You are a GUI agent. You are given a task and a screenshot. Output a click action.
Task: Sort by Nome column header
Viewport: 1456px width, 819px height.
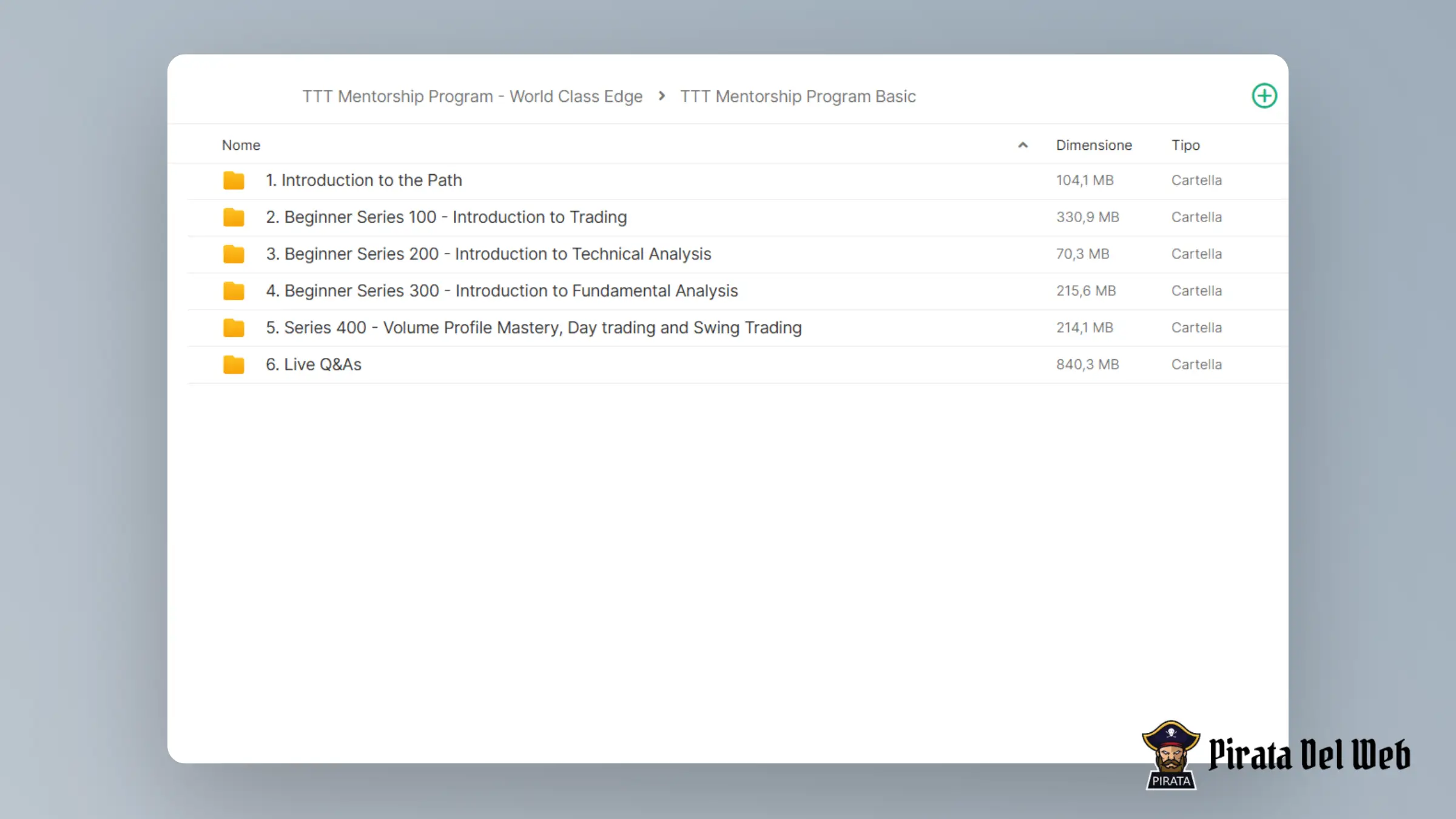pos(241,145)
